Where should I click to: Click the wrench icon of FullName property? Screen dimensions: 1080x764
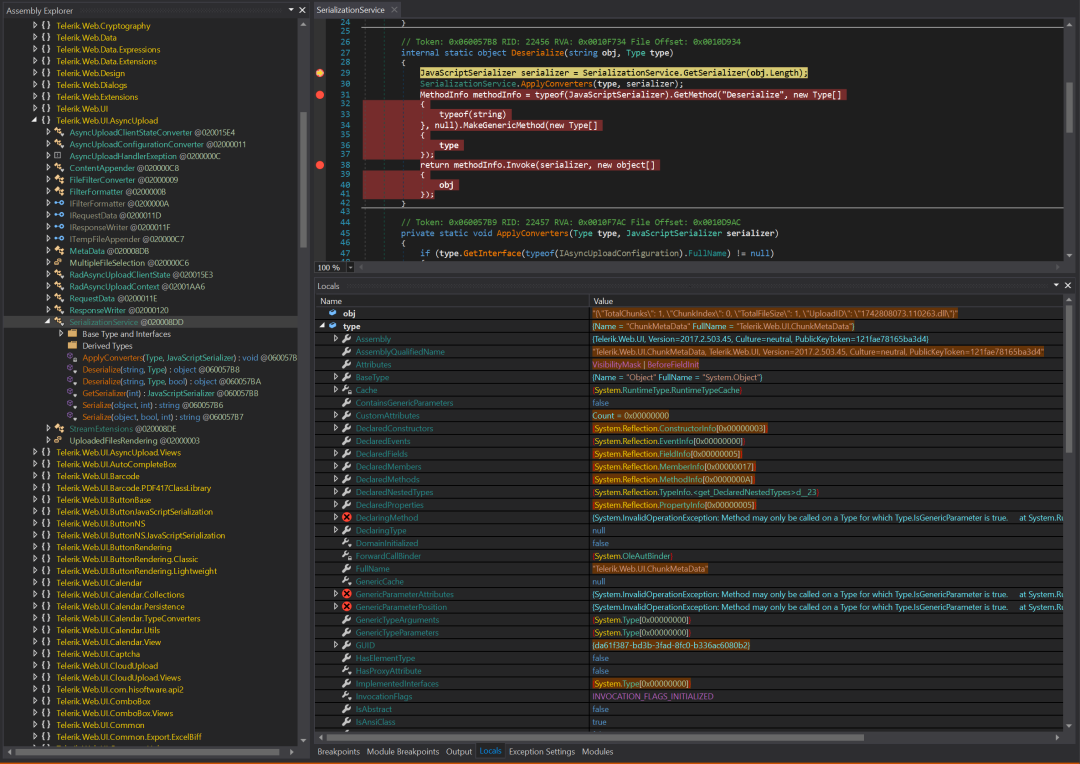pos(347,568)
